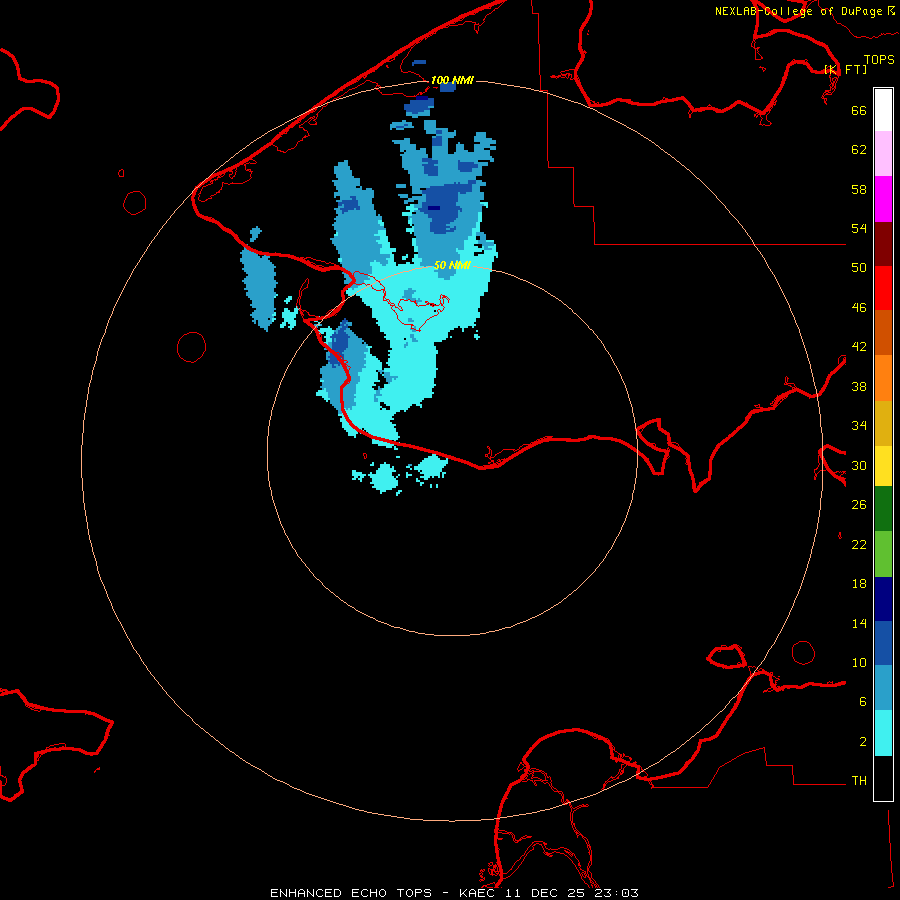Viewport: 900px width, 900px height.
Task: Click the magenta legend swatch
Action: (883, 199)
